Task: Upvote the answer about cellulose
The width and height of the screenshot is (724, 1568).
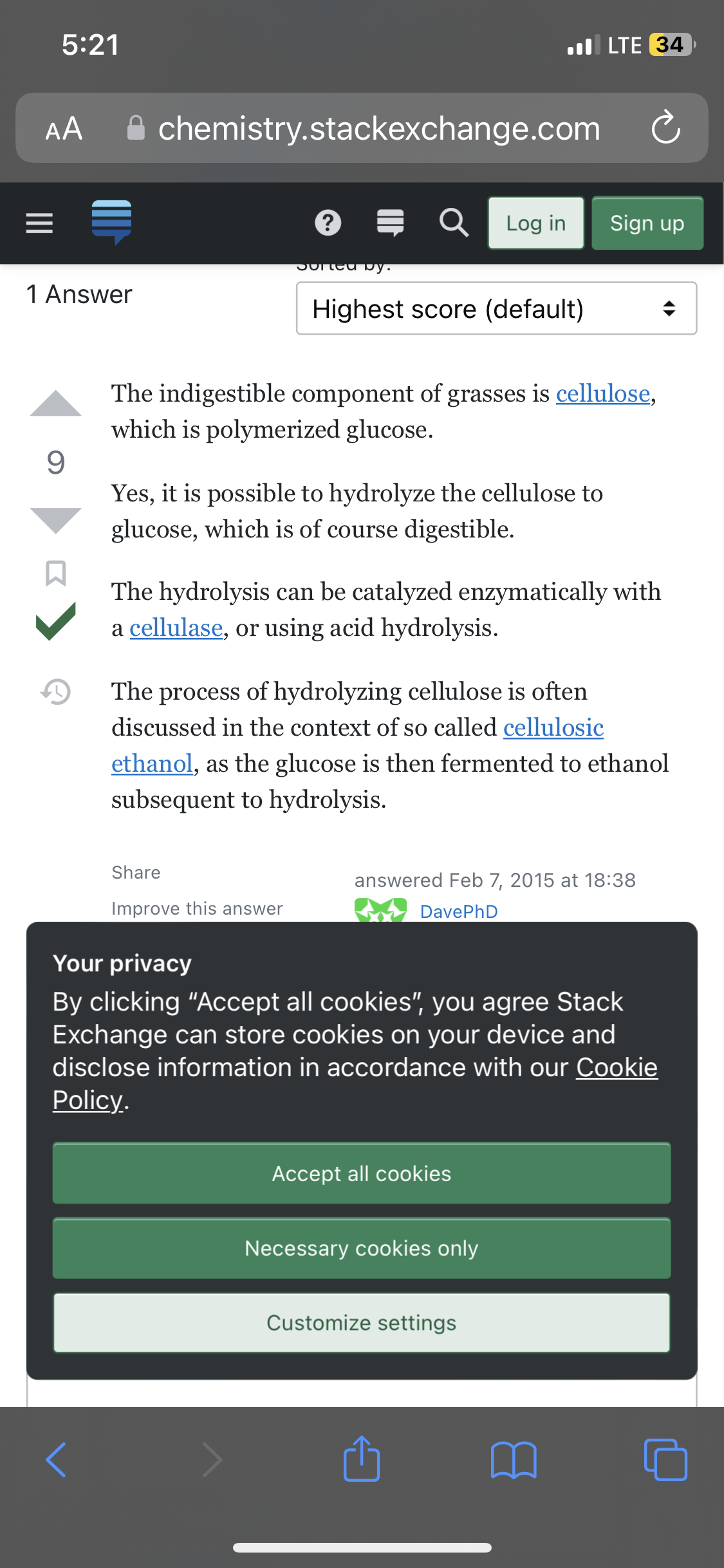Action: [56, 404]
